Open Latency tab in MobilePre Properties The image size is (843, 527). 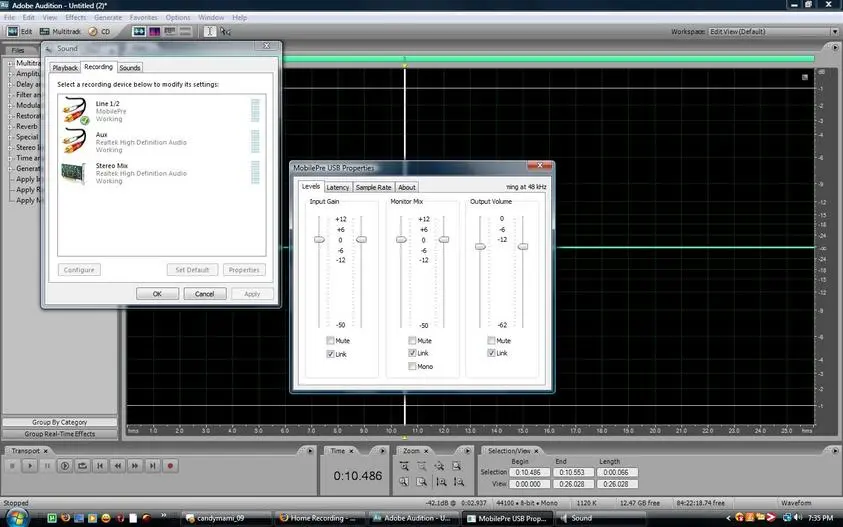tap(338, 187)
